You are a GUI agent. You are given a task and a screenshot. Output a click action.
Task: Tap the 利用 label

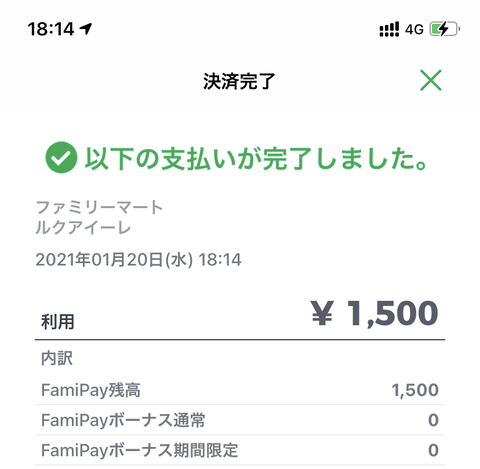tap(57, 322)
